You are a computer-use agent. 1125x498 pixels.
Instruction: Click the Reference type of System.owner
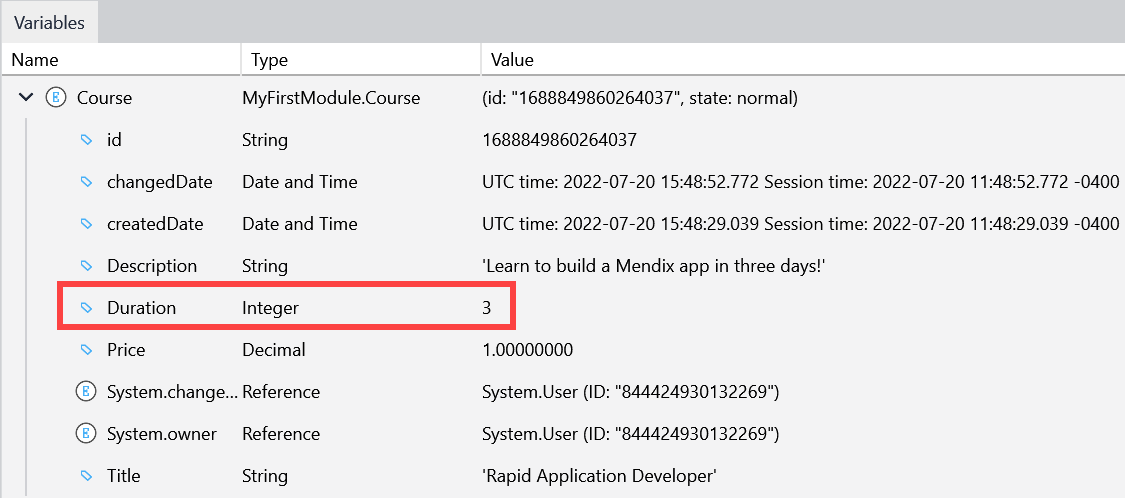point(281,433)
